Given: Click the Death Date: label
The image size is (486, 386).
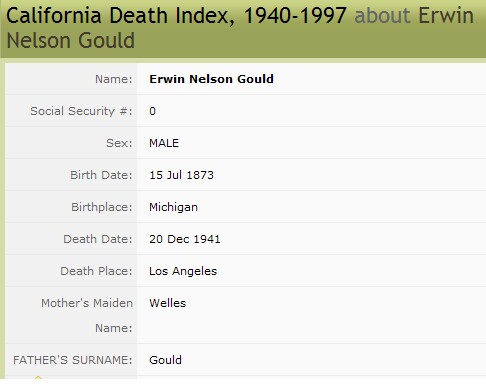Looking at the screenshot, I should click(x=98, y=239).
